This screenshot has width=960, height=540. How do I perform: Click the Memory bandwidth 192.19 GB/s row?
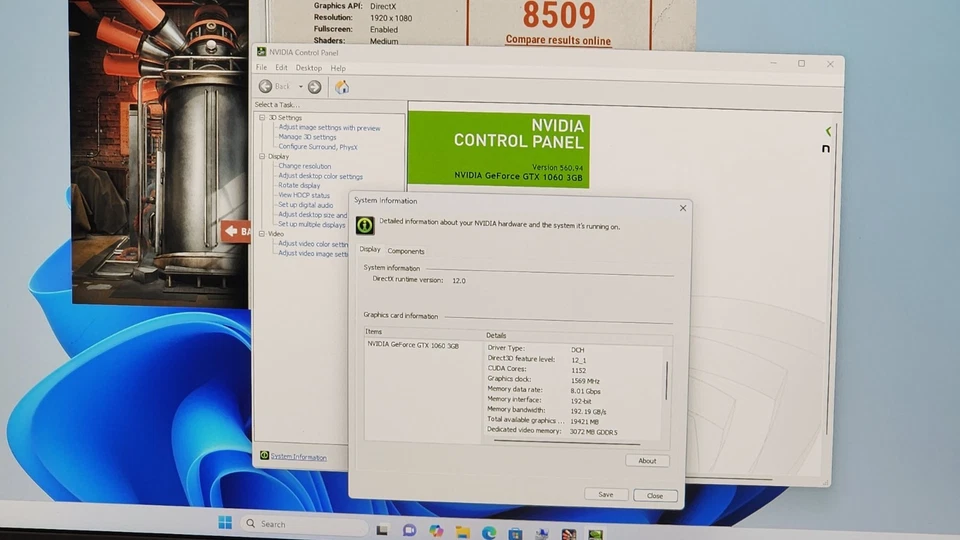(547, 411)
